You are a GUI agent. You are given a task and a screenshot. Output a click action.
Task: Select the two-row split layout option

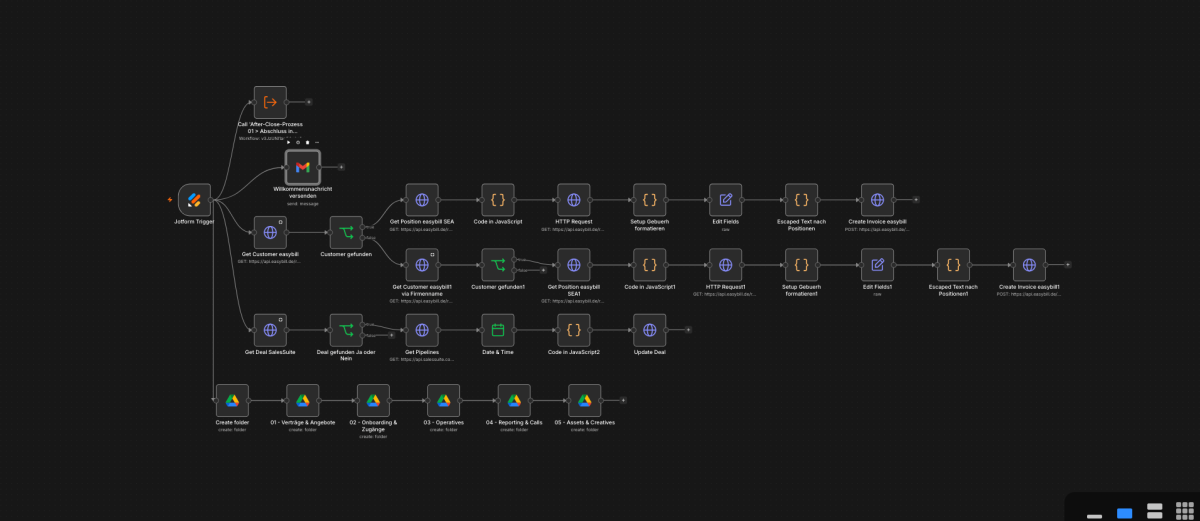tap(1155, 511)
